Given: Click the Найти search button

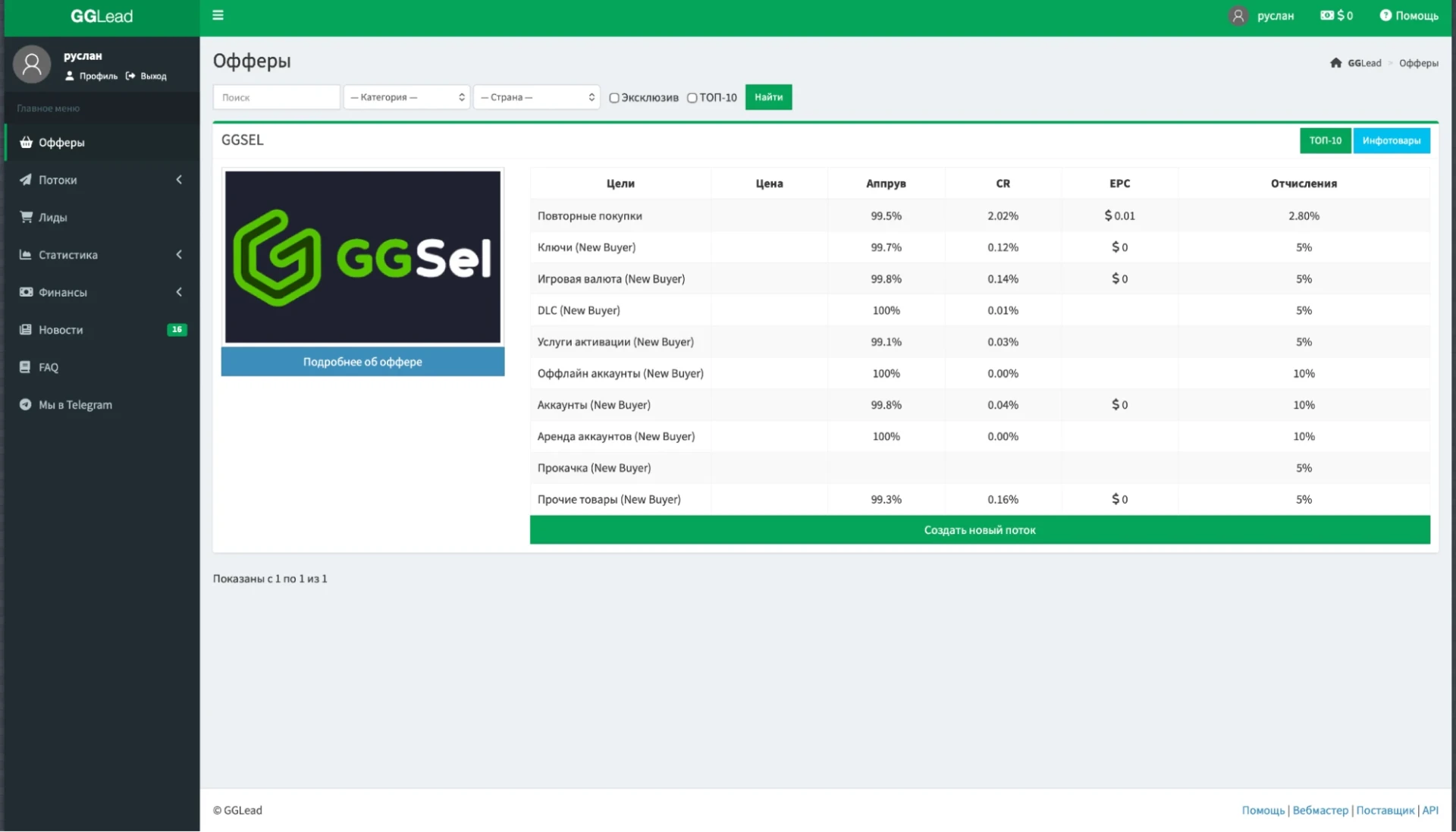Looking at the screenshot, I should [768, 97].
